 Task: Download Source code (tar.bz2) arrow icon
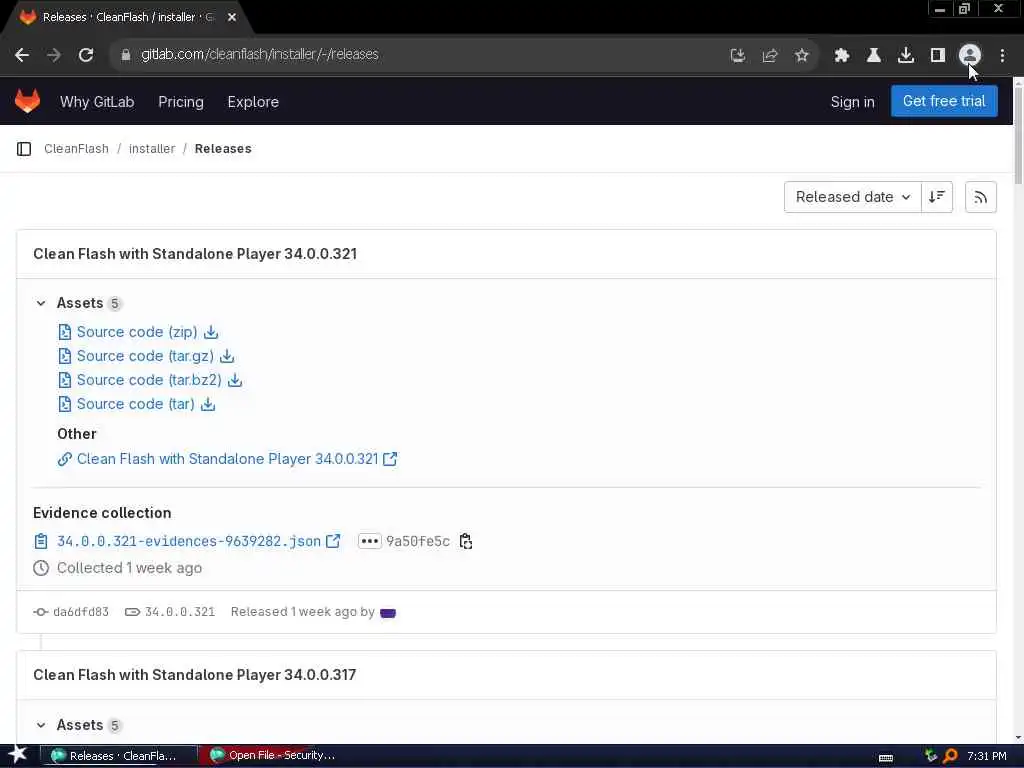tap(235, 380)
